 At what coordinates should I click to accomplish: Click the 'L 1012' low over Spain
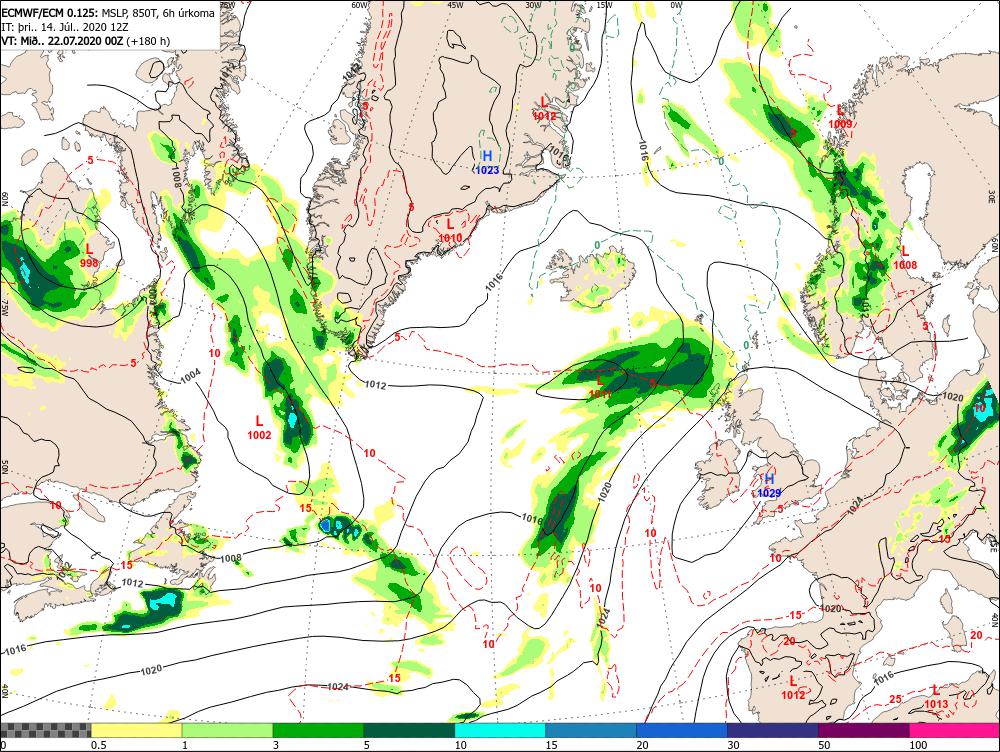click(x=793, y=688)
